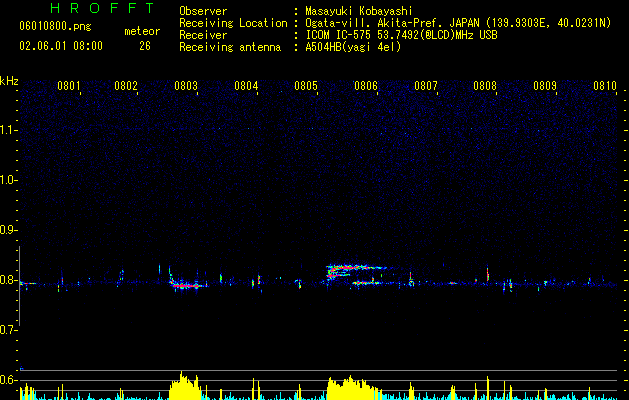Viewport: 629px width, 400px height.
Task: Click the meteor count value 26
Action: [145, 46]
